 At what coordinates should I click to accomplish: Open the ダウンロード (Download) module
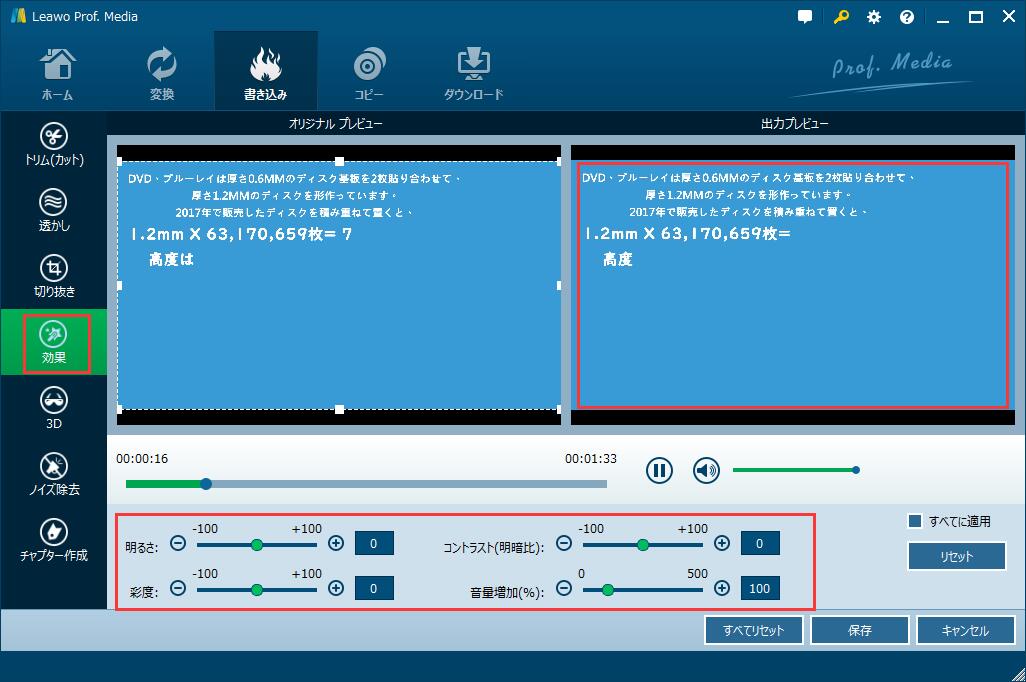tap(472, 70)
